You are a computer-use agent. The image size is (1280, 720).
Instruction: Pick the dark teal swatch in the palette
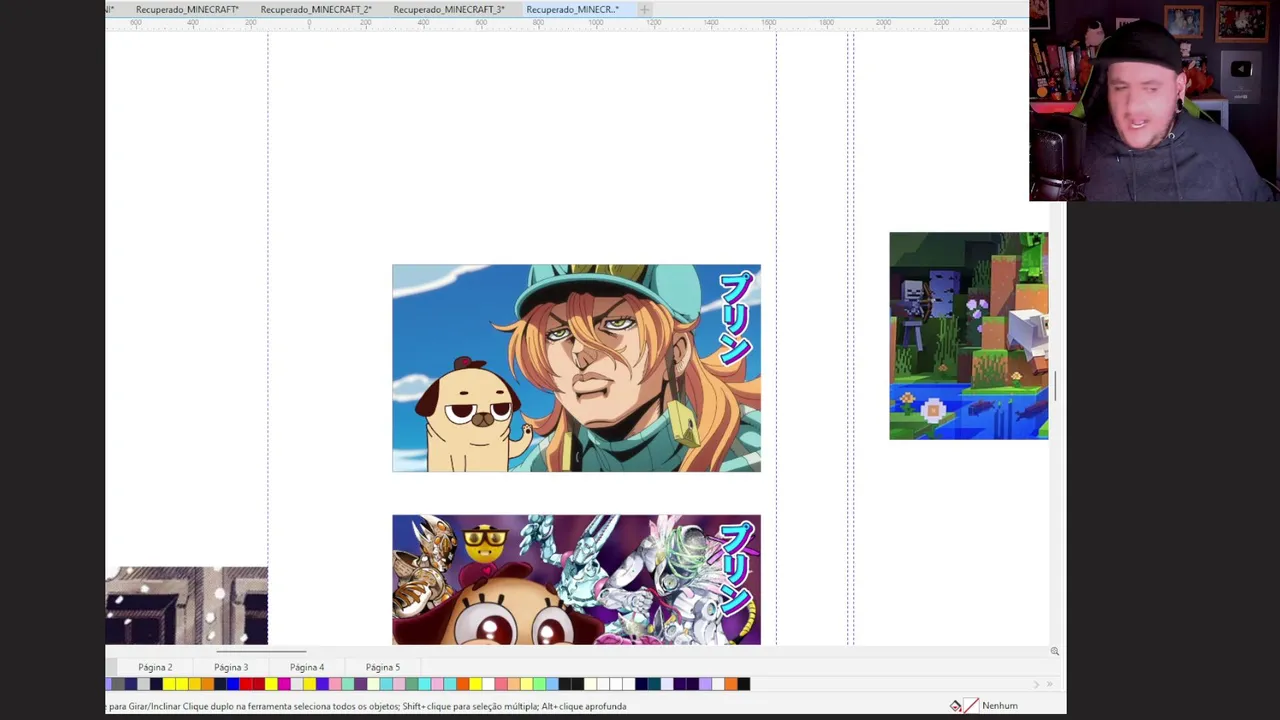654,684
